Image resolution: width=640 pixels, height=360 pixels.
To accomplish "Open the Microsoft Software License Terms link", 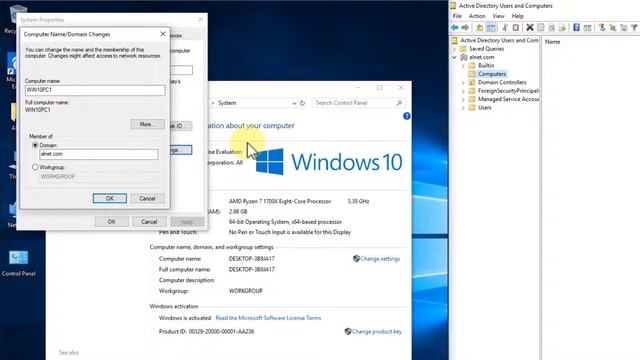I will tap(268, 318).
